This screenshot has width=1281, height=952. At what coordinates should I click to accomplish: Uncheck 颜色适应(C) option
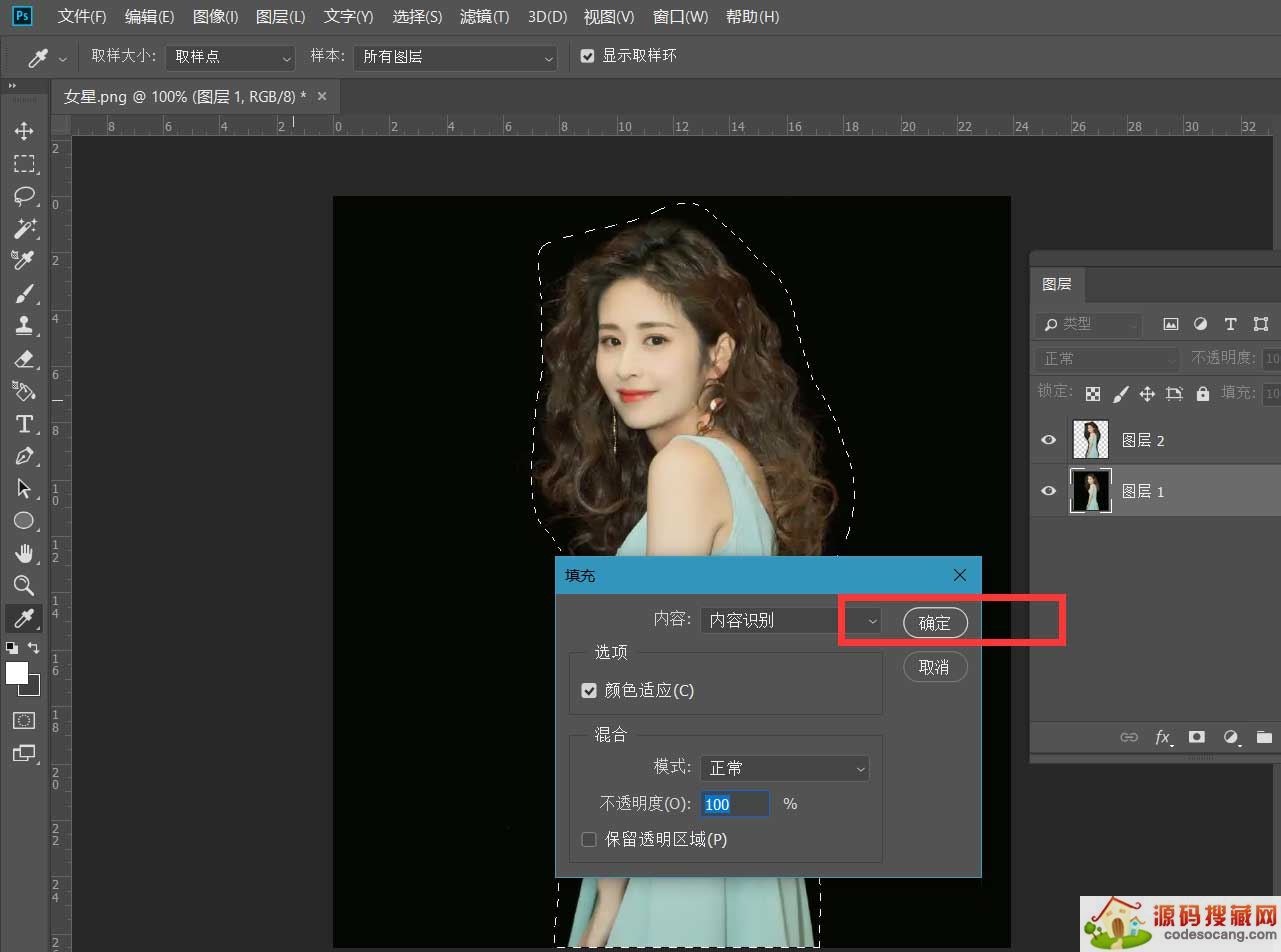coord(589,690)
